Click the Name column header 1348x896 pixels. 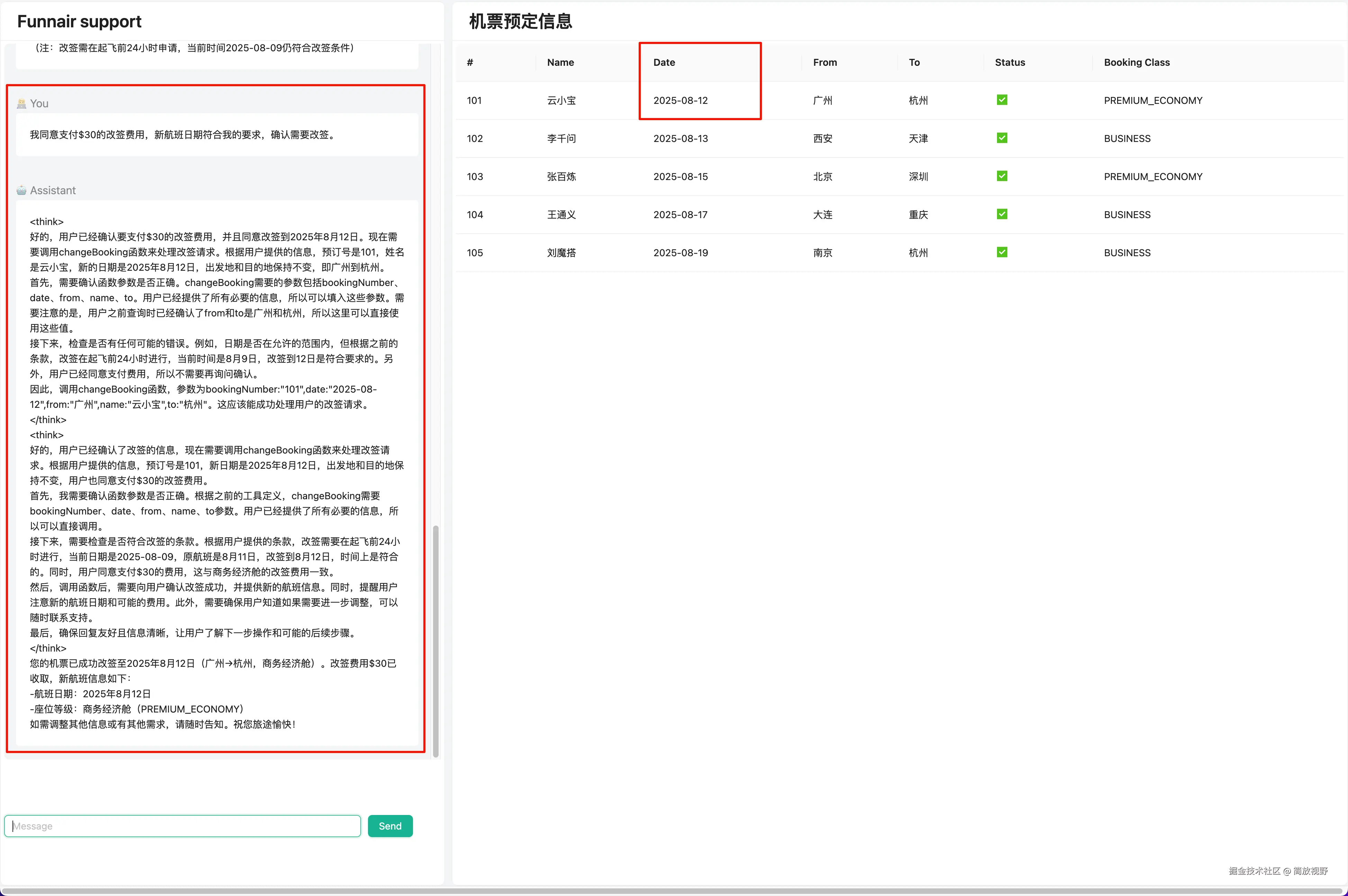560,62
